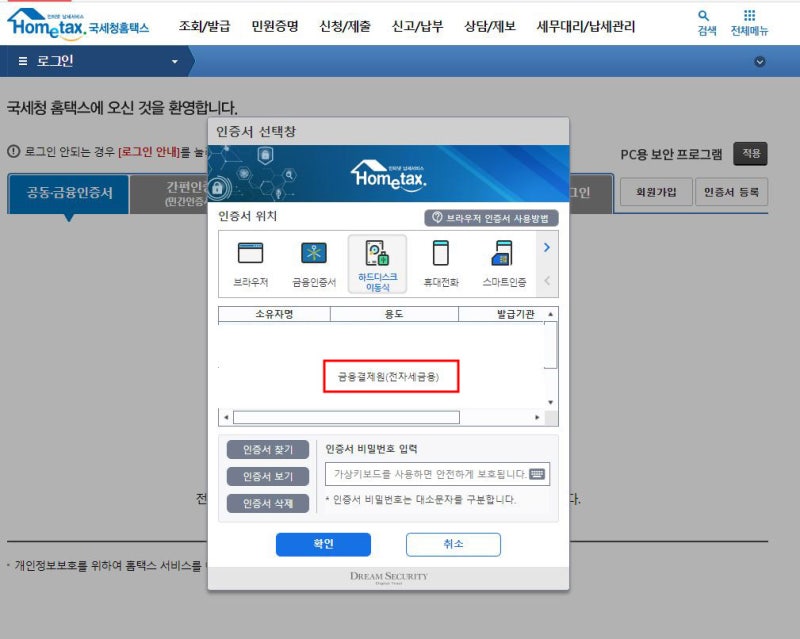Image resolution: width=800 pixels, height=639 pixels.
Task: Open the virtual keyboard icon in password field
Action: click(x=537, y=474)
